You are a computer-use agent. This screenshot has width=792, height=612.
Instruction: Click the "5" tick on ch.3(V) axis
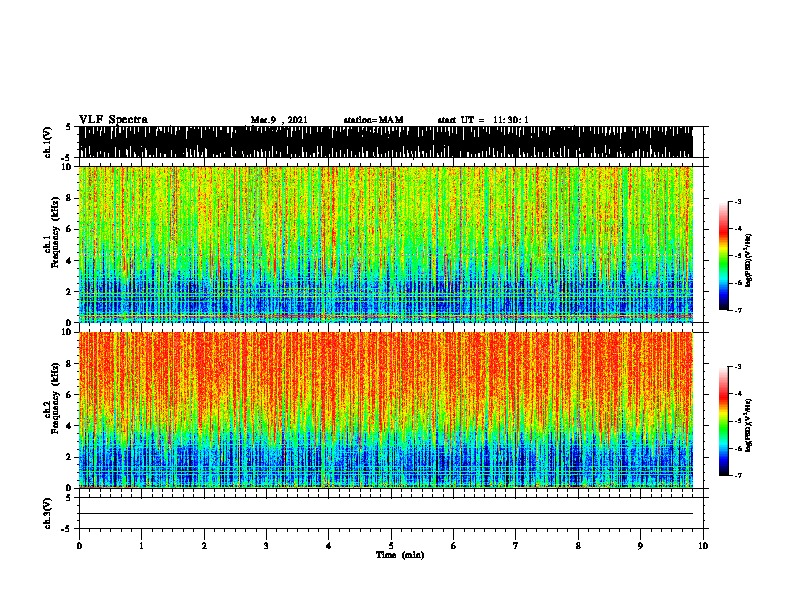pos(68,498)
